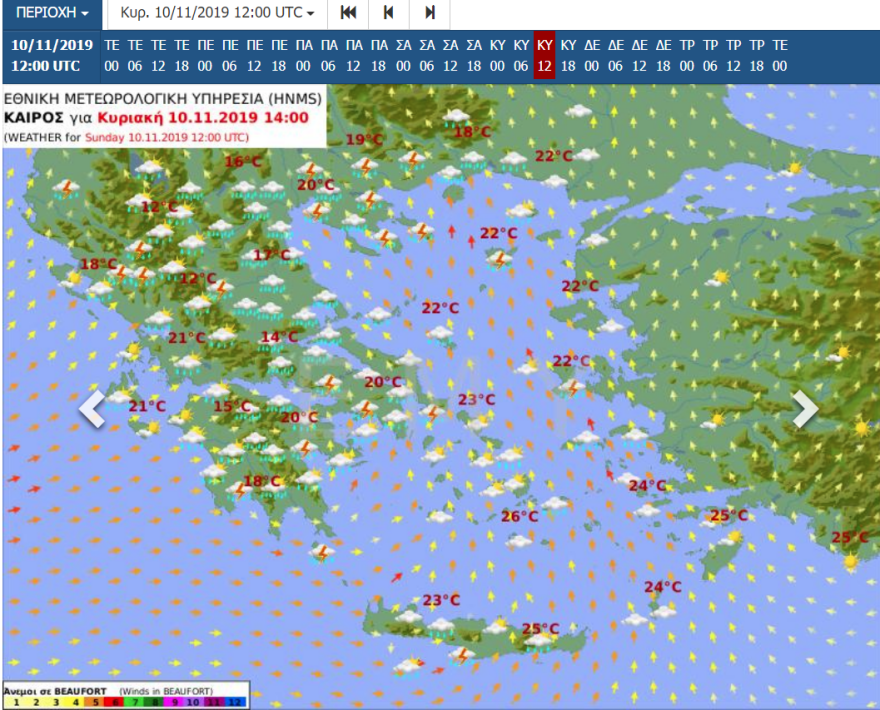Advance to the next forecast time
Screen dimensions: 880x710
[430, 14]
